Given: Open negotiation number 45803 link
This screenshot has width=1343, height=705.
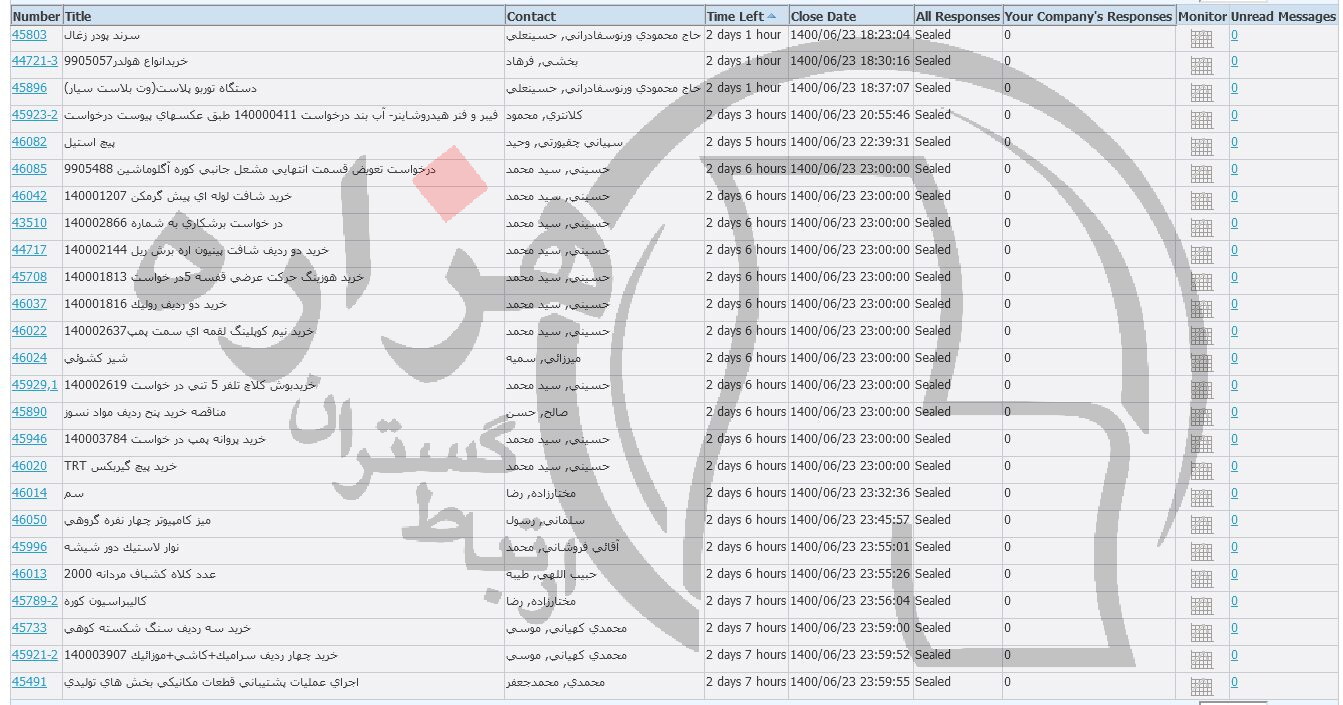Looking at the screenshot, I should tap(29, 35).
